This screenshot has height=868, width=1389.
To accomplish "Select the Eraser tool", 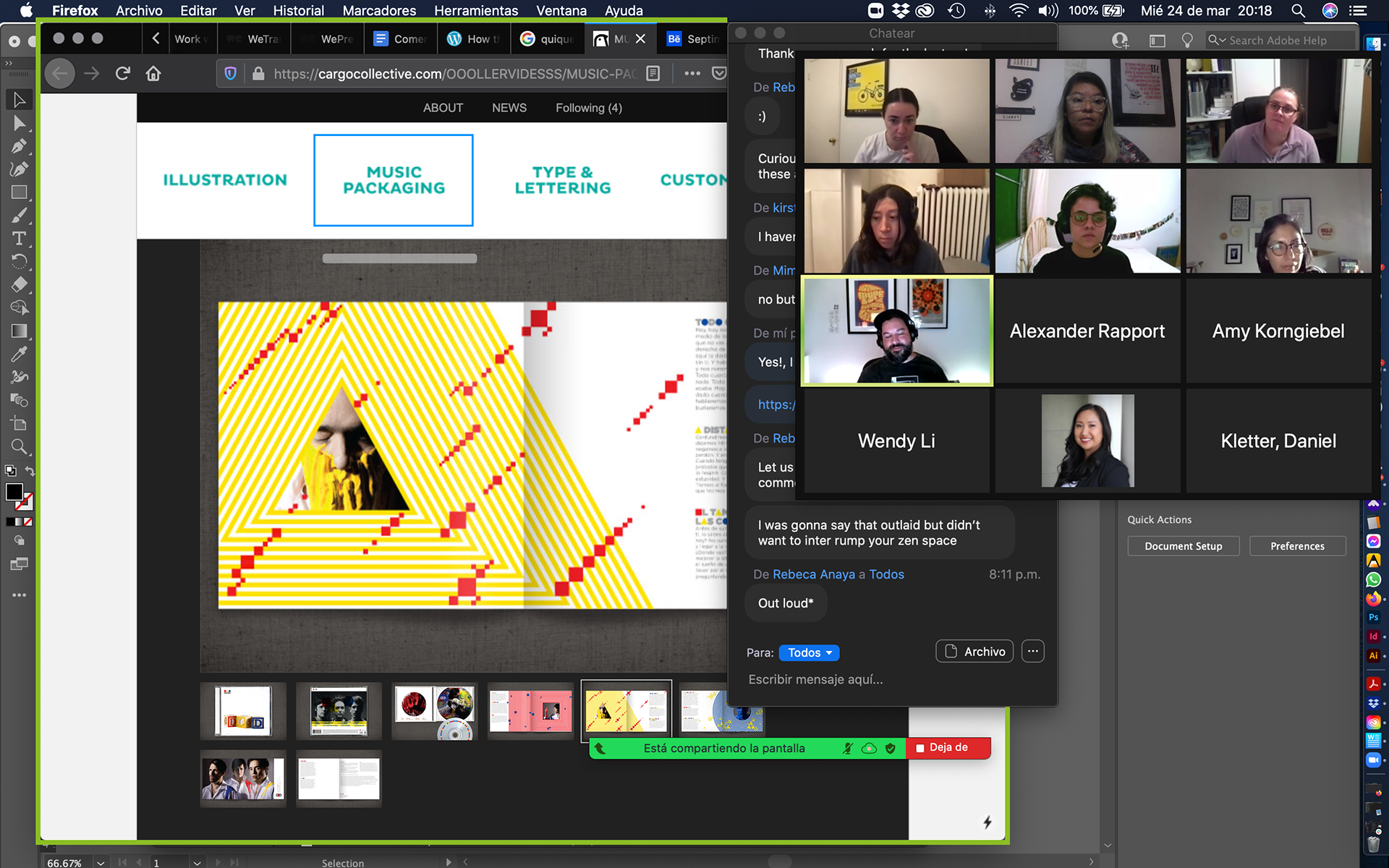I will pos(19,284).
